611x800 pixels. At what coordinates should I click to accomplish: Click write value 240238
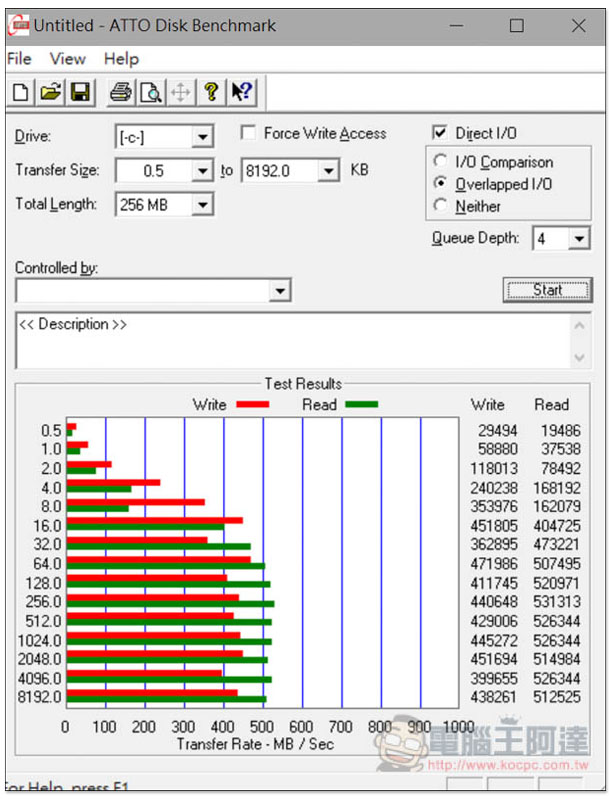[x=494, y=488]
